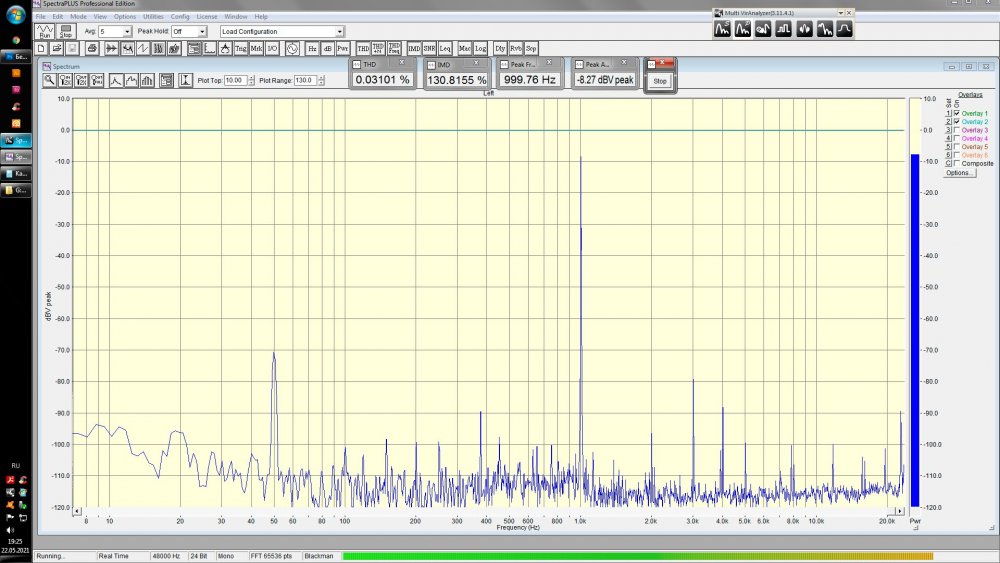Click the Plot Top input field
Screen dimensions: 1000x563
point(235,80)
